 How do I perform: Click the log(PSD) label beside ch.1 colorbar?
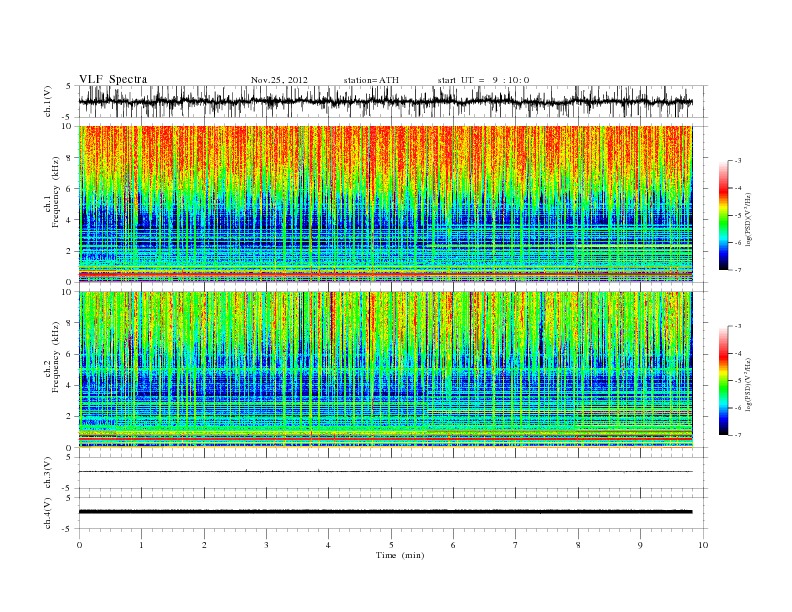749,219
